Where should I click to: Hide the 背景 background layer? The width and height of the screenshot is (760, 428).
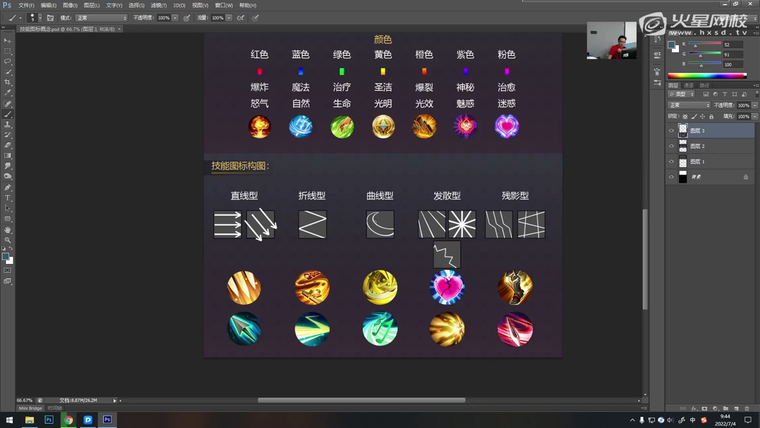(671, 177)
